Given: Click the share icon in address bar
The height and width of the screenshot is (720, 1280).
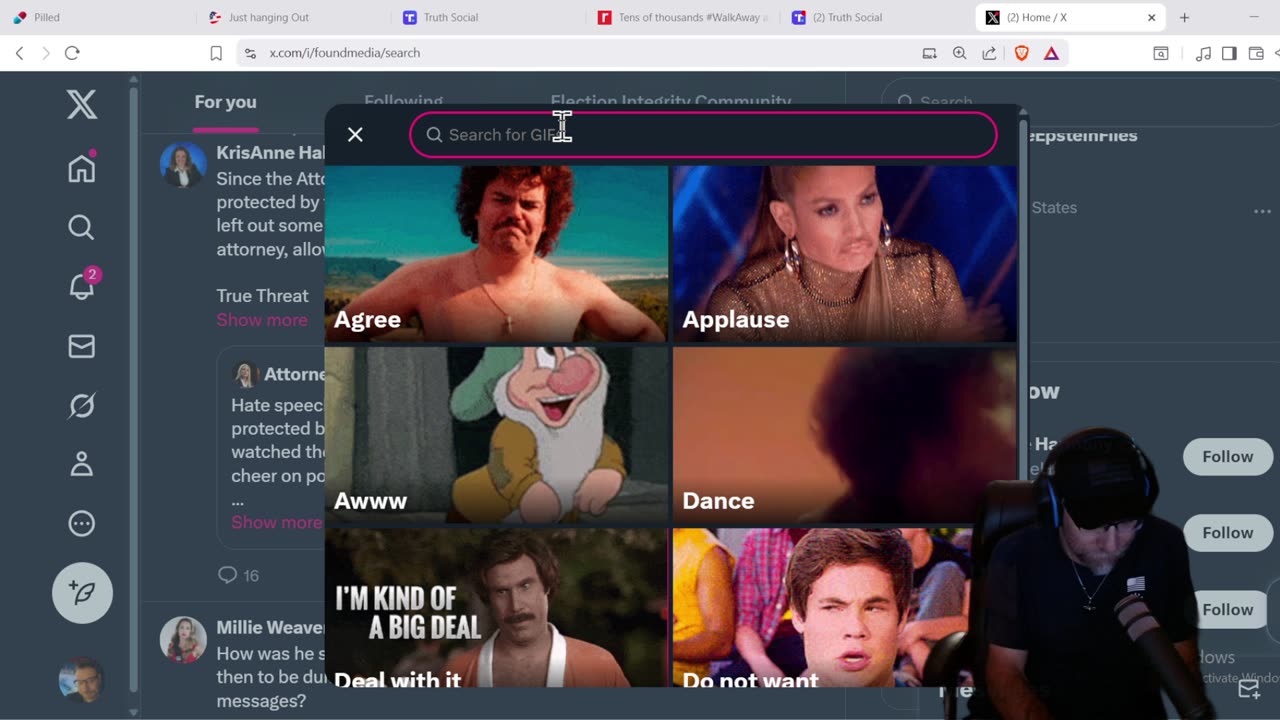Looking at the screenshot, I should (989, 53).
